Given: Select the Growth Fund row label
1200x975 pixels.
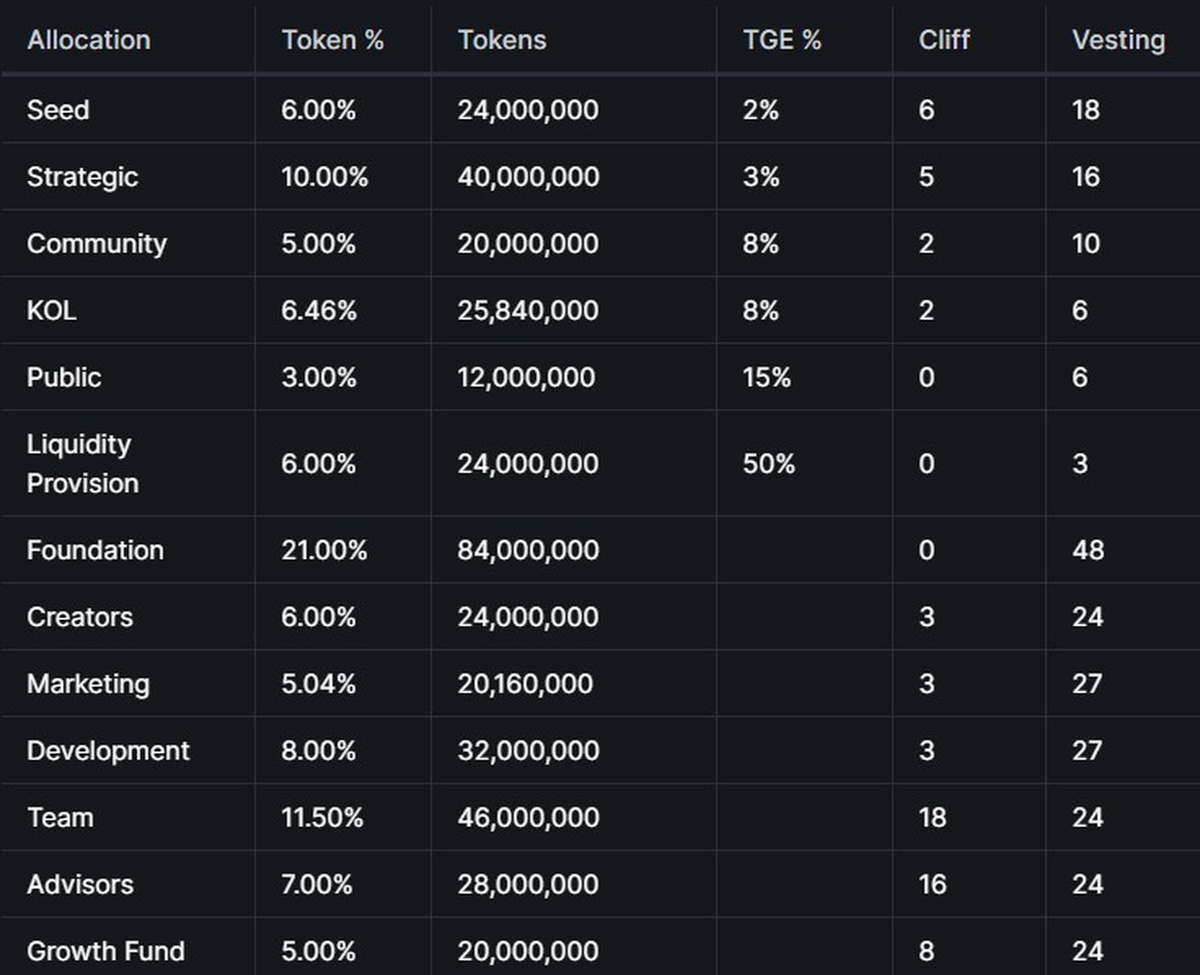Looking at the screenshot, I should coord(105,951).
